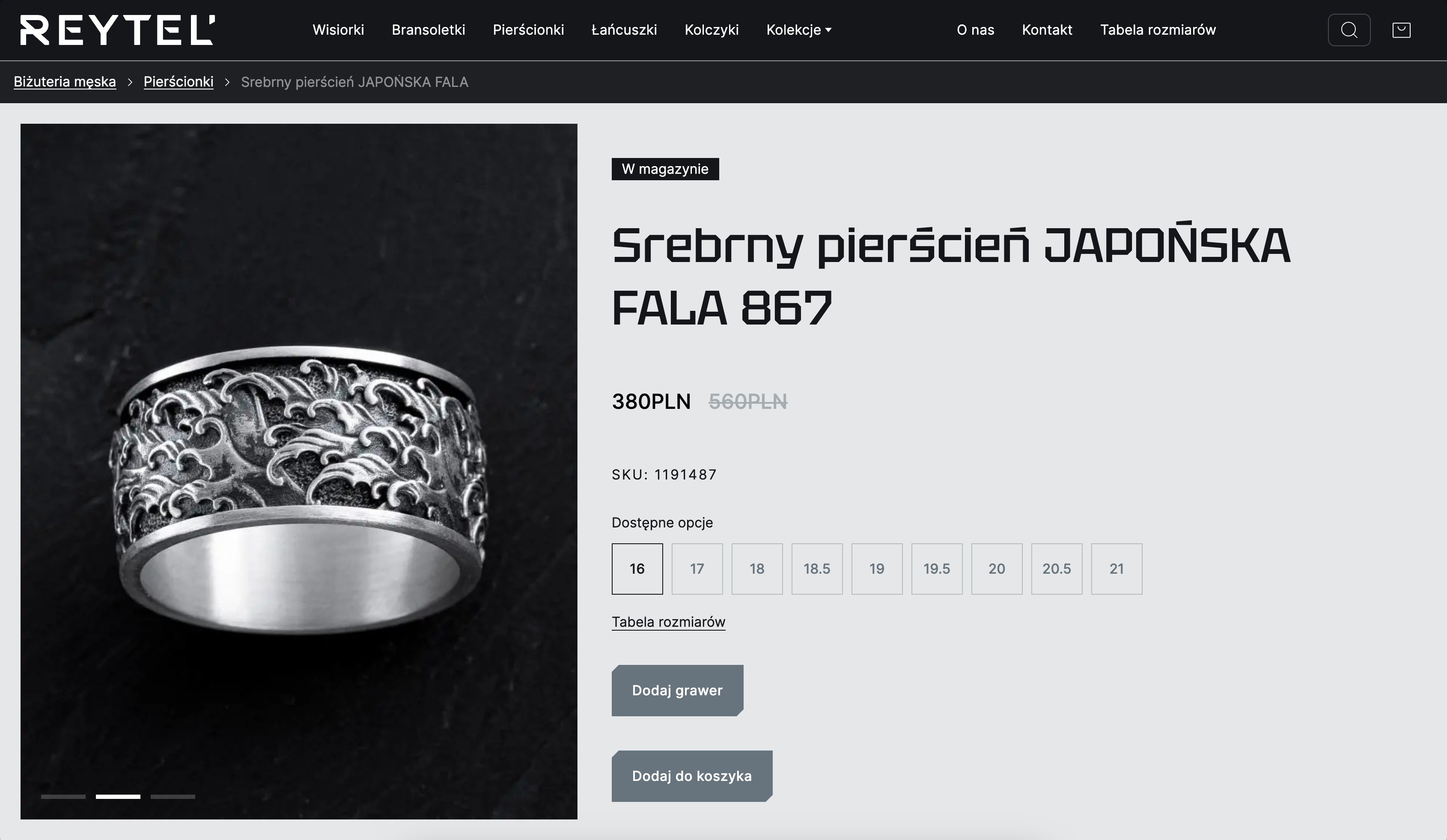Show the first product image slide indicator
The height and width of the screenshot is (840, 1447).
pos(63,796)
